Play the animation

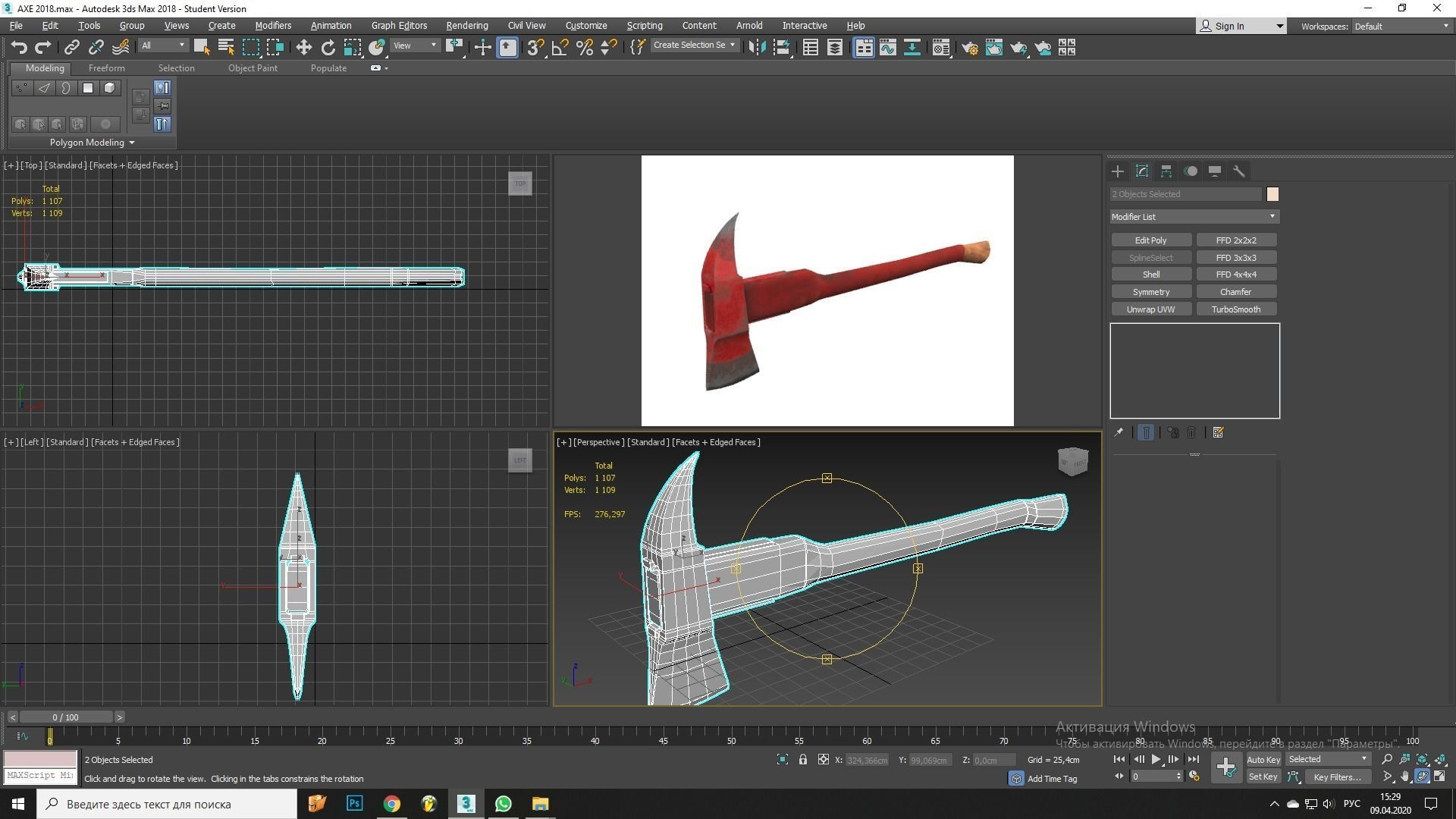pos(1156,759)
